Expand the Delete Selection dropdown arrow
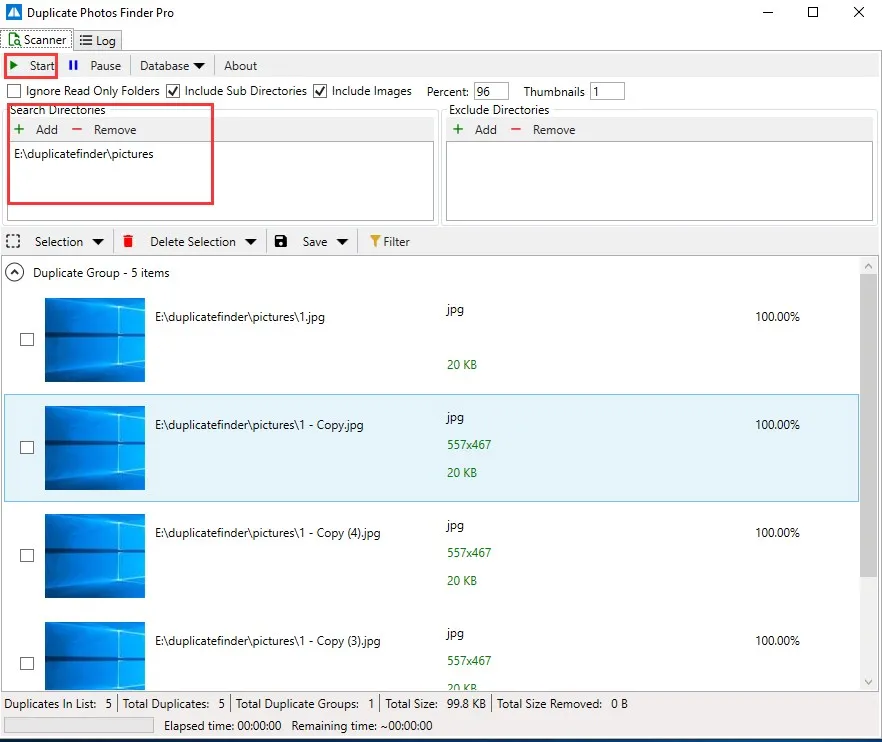Screen dimensions: 882x742 (250, 242)
